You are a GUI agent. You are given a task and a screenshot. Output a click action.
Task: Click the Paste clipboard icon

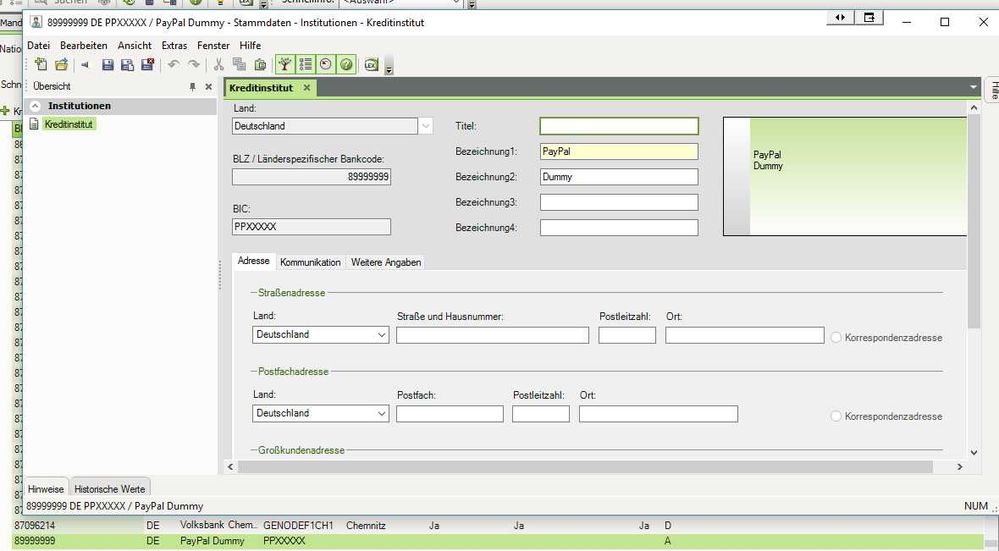point(260,64)
